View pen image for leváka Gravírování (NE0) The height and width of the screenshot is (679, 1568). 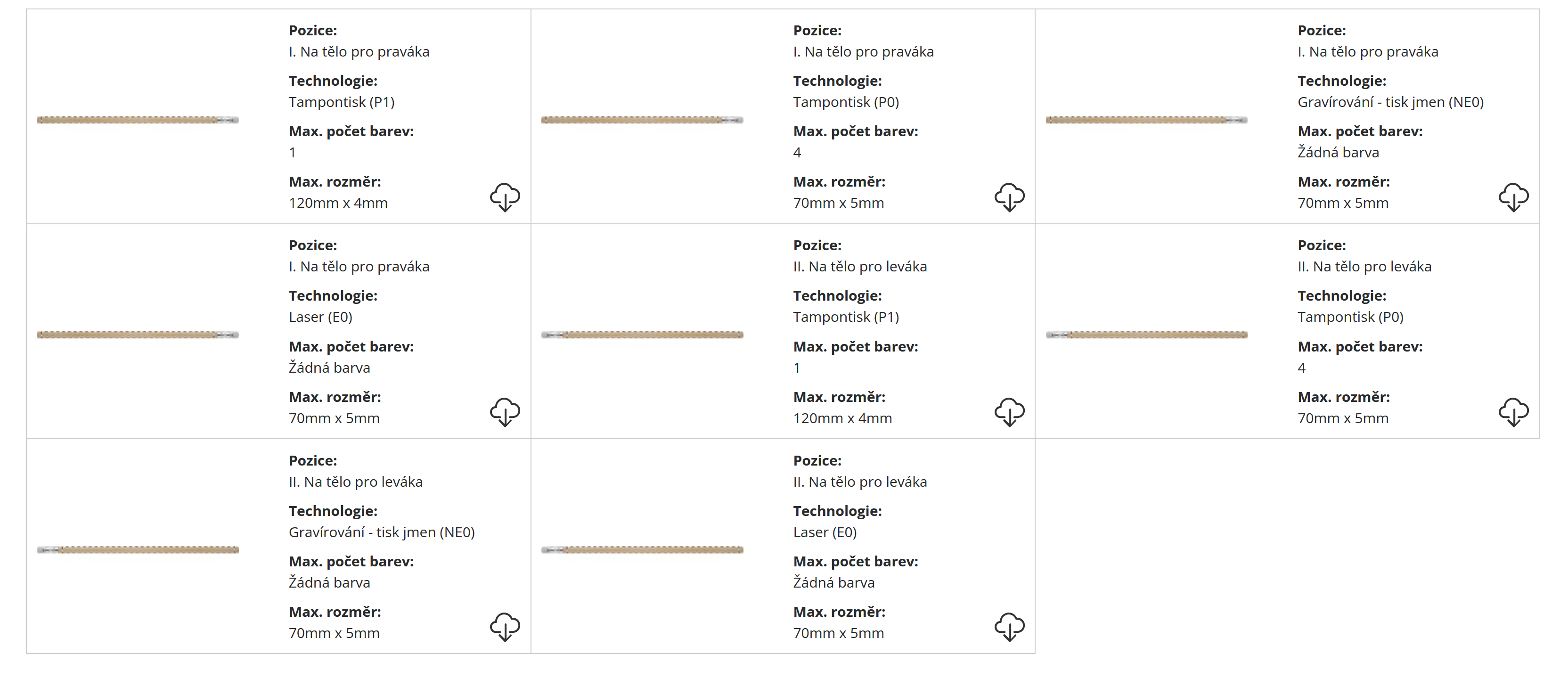click(x=138, y=550)
